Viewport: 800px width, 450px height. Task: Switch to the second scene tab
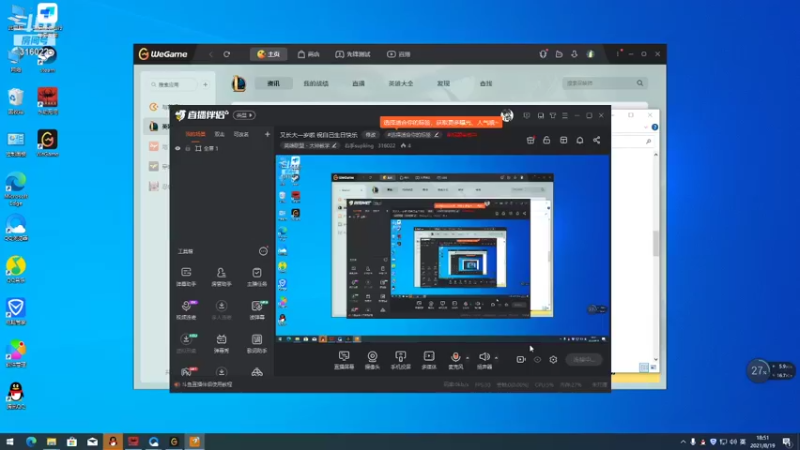point(219,134)
